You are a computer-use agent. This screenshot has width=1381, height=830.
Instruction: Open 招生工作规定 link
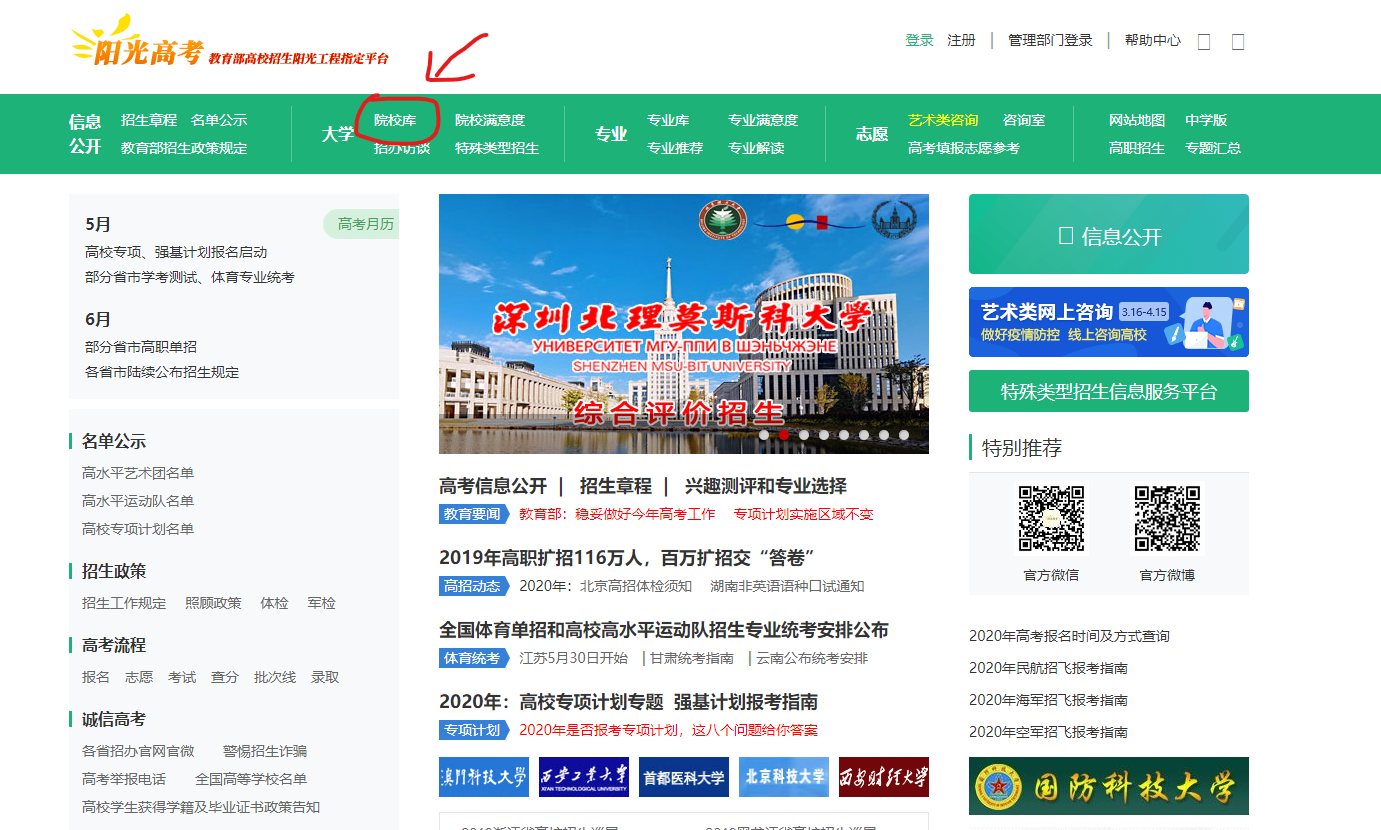124,603
